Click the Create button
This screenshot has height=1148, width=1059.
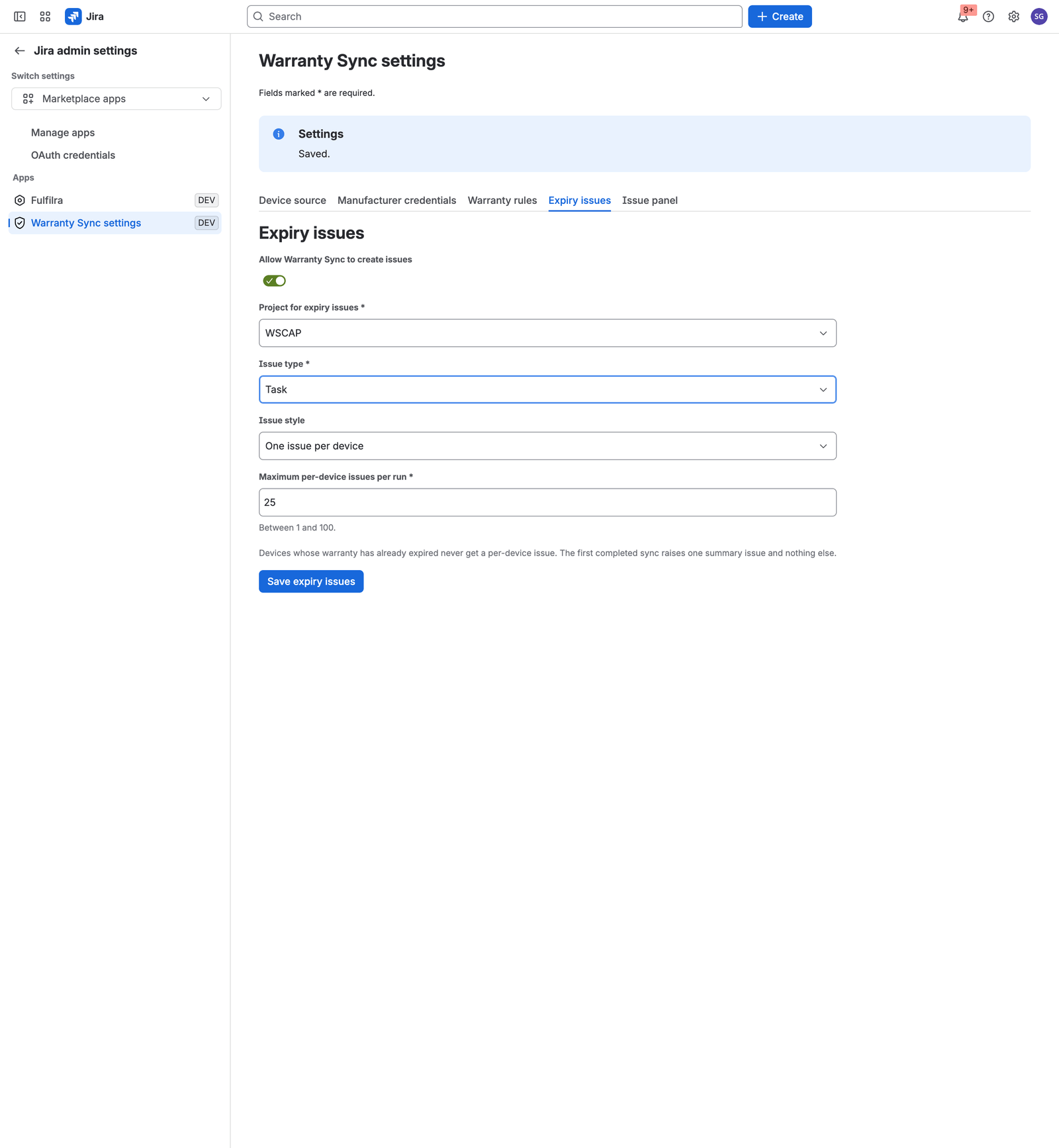[x=780, y=17]
